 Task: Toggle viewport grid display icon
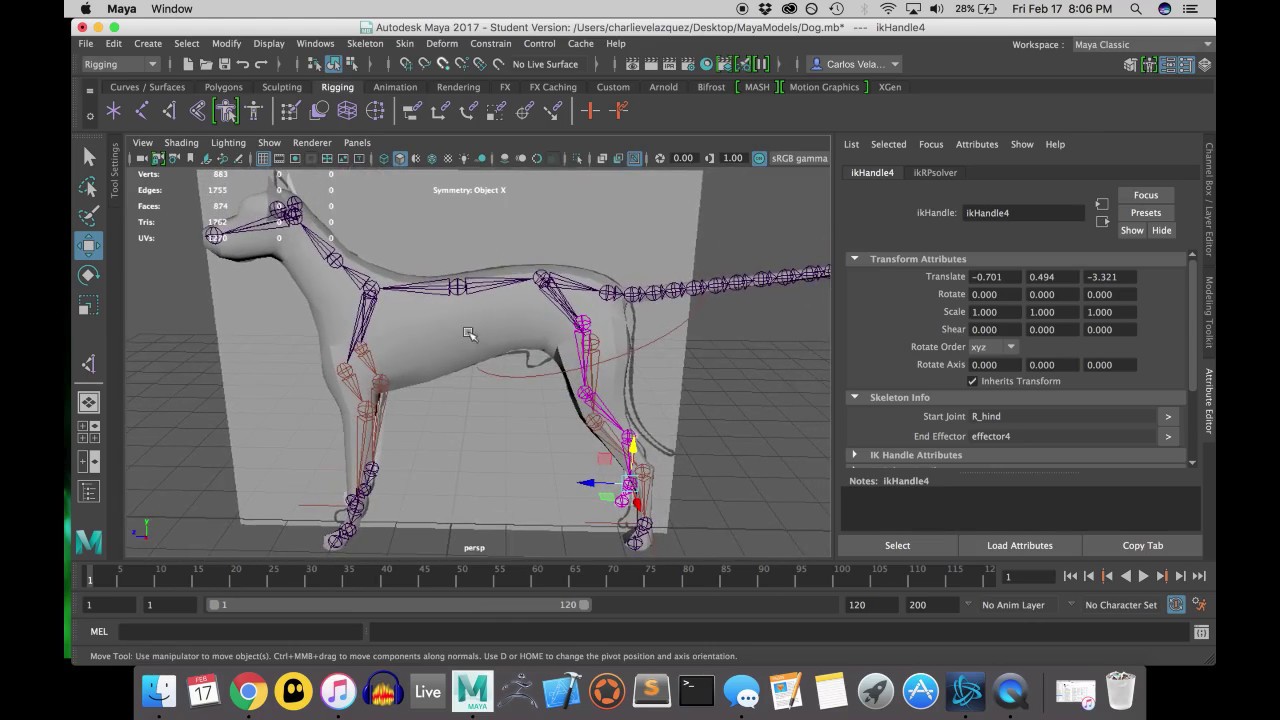[263, 158]
